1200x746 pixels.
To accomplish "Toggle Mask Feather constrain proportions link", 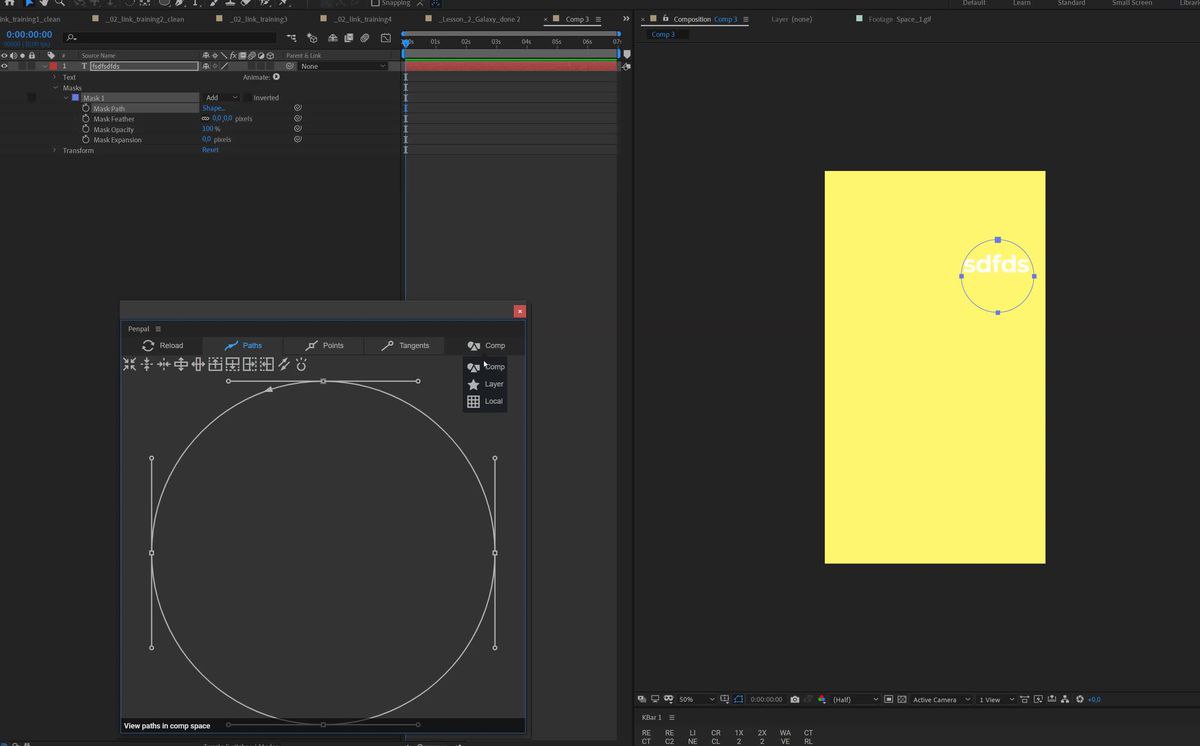I will pos(205,119).
